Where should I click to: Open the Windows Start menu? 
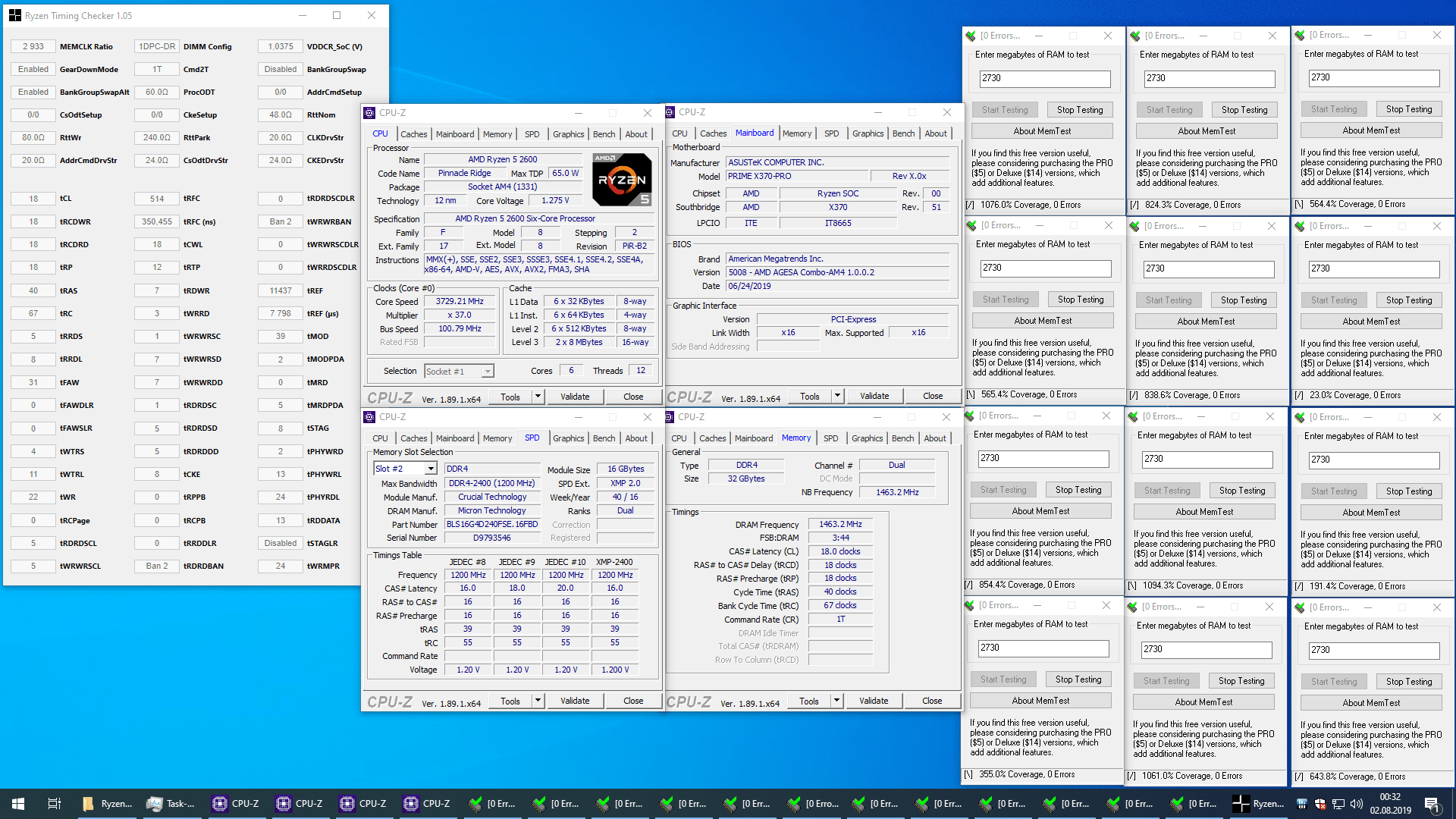(18, 804)
